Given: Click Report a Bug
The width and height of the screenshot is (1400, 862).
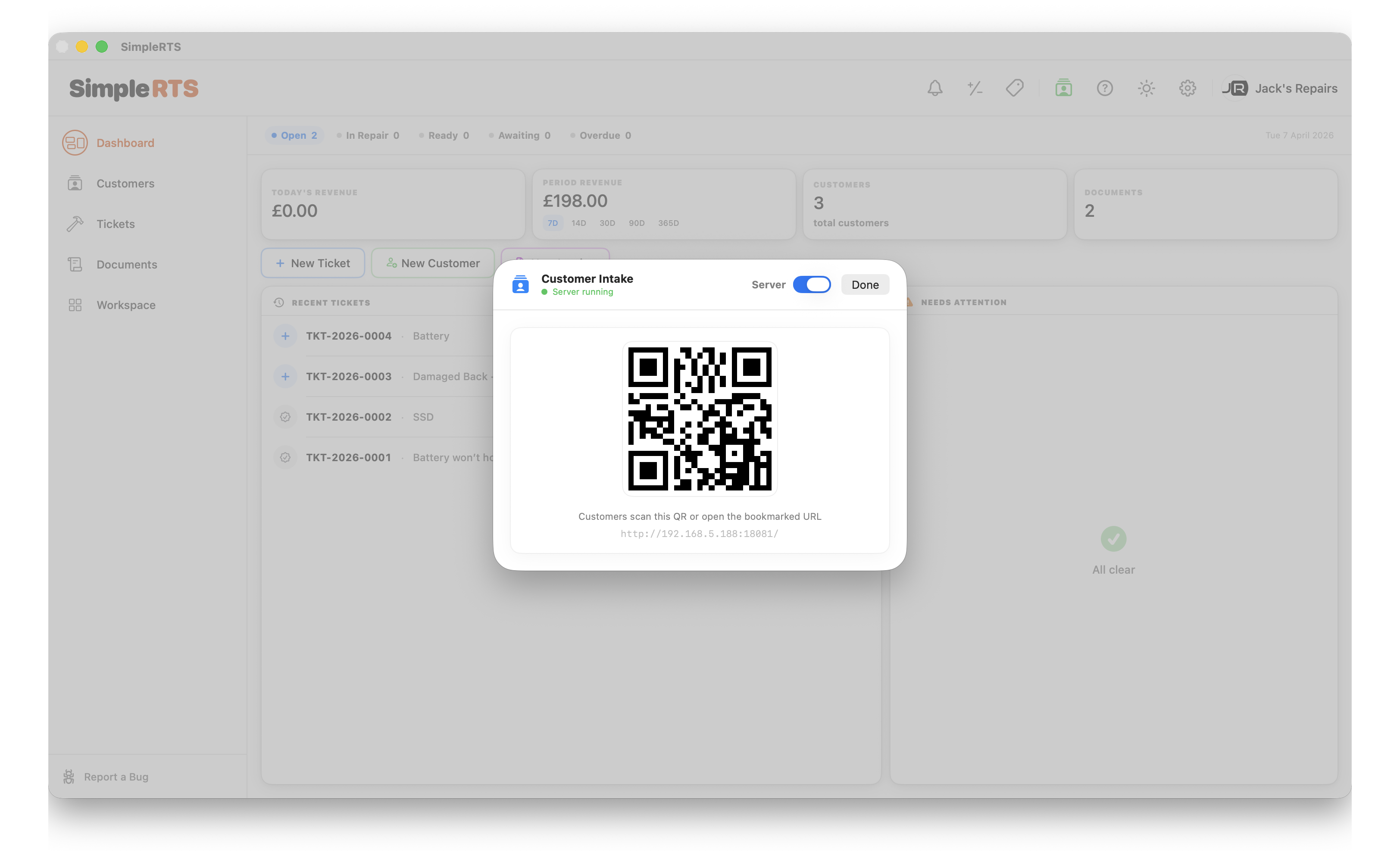Looking at the screenshot, I should (116, 777).
